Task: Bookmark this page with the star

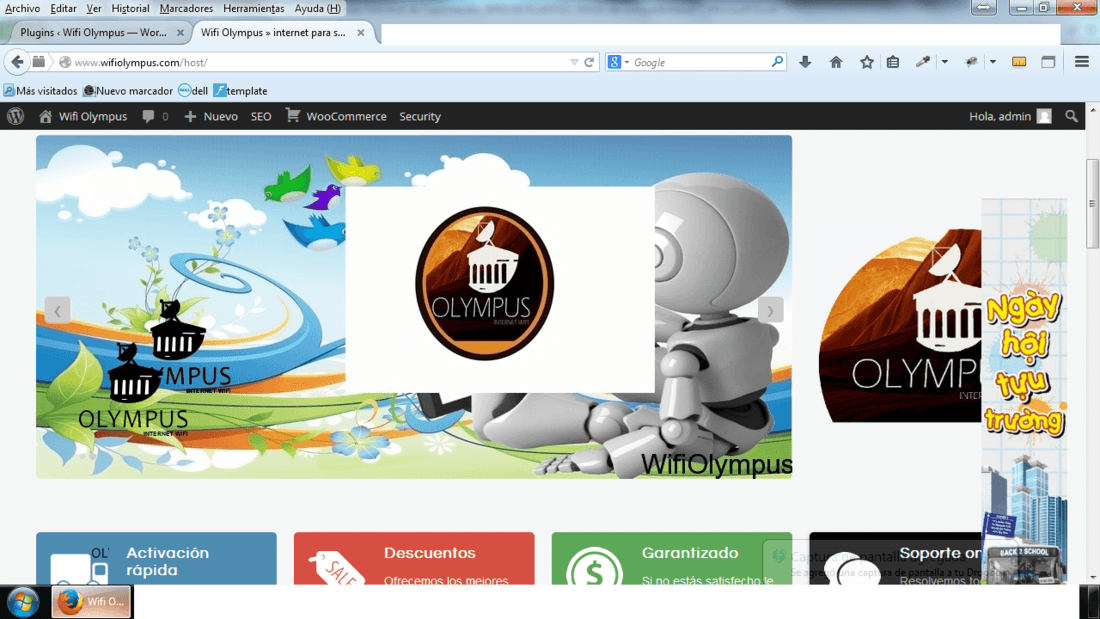Action: [867, 62]
